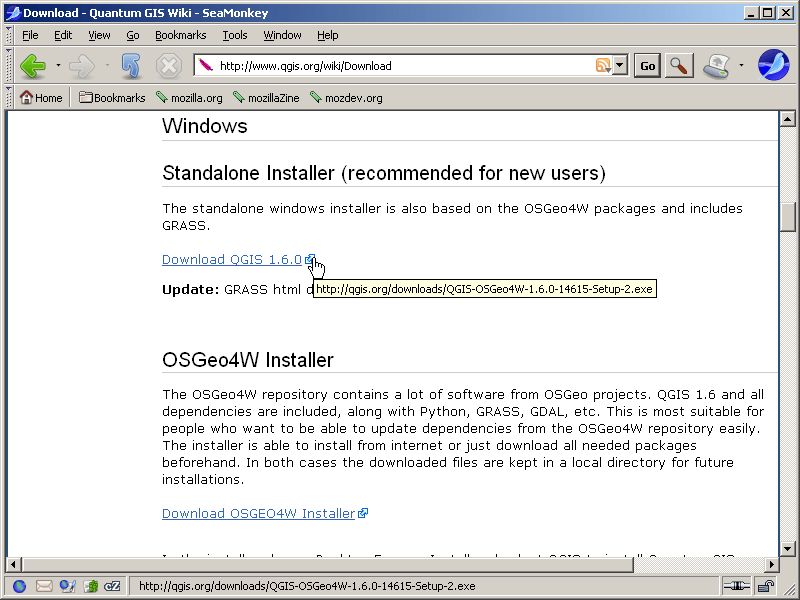Click the 'Standalone Installer (recommended for new users)' heading
This screenshot has height=600, width=800.
coord(384,173)
